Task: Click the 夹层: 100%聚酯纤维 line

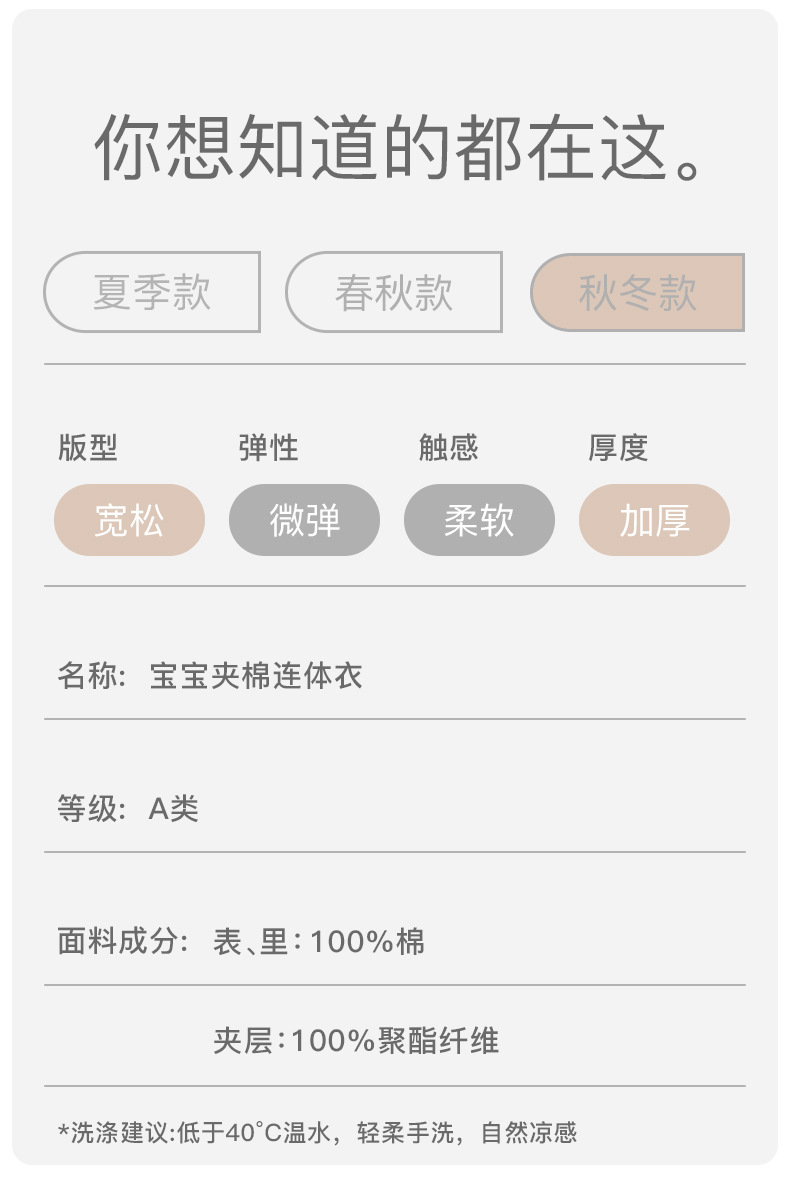Action: (x=355, y=1041)
